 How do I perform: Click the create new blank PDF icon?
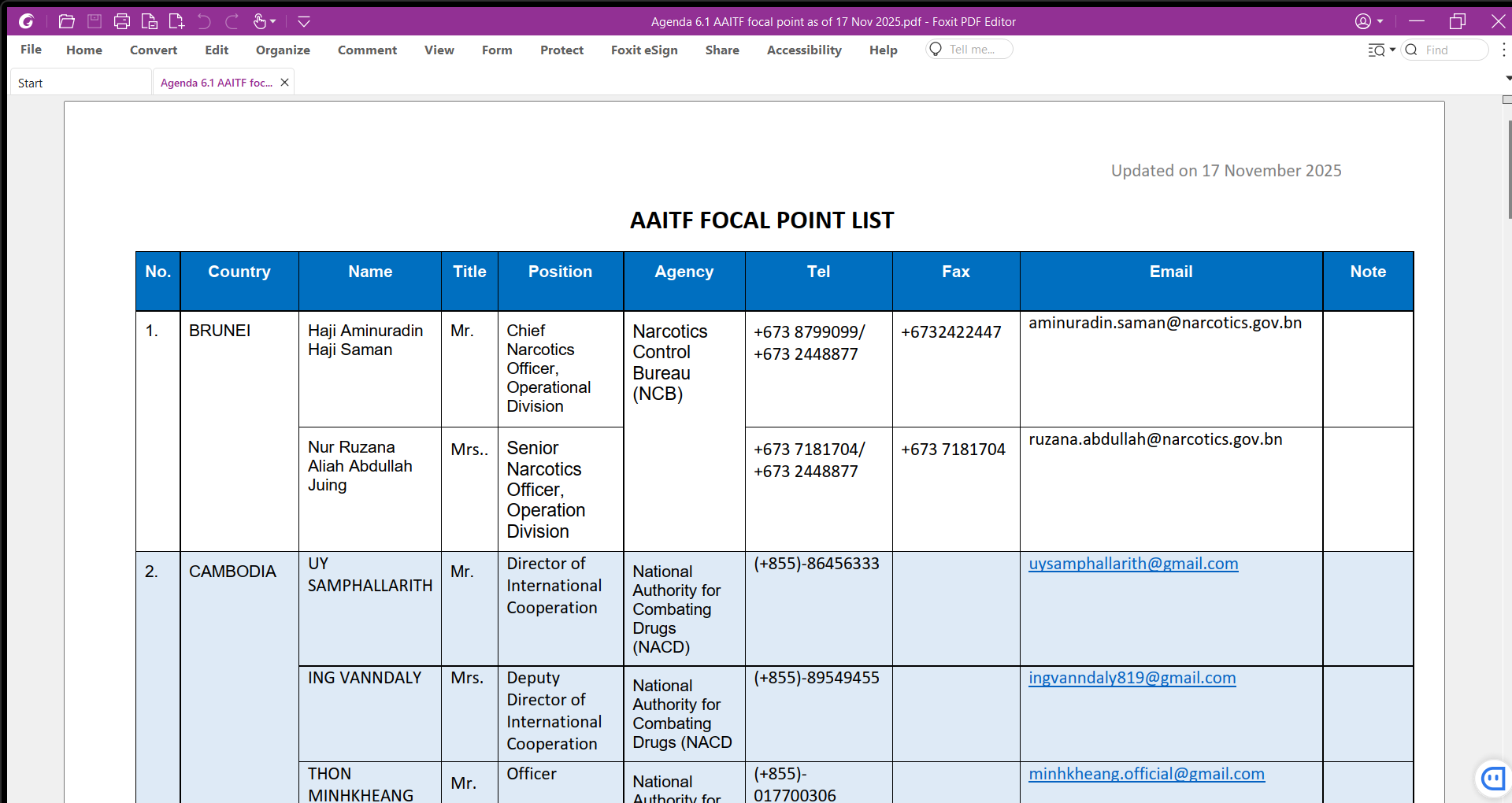tap(176, 21)
